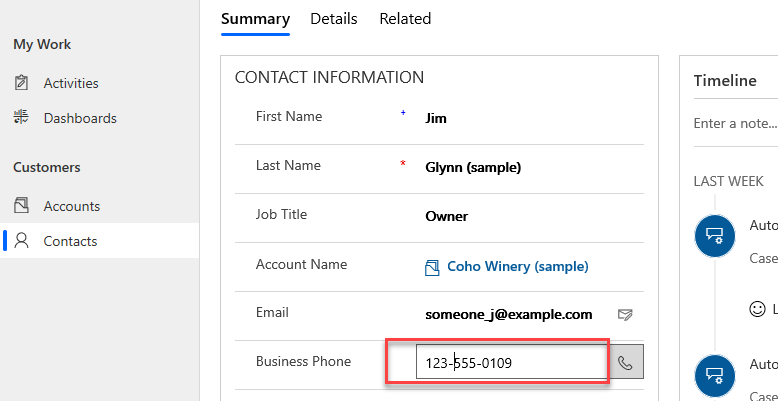
Task: Click the Timeline heading
Action: (725, 81)
